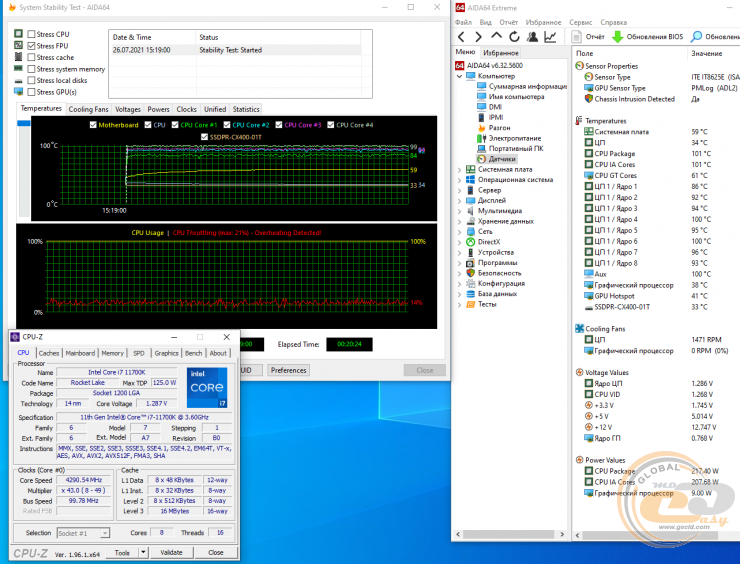
Task: Click the magnifier update search icon
Action: tap(696, 36)
